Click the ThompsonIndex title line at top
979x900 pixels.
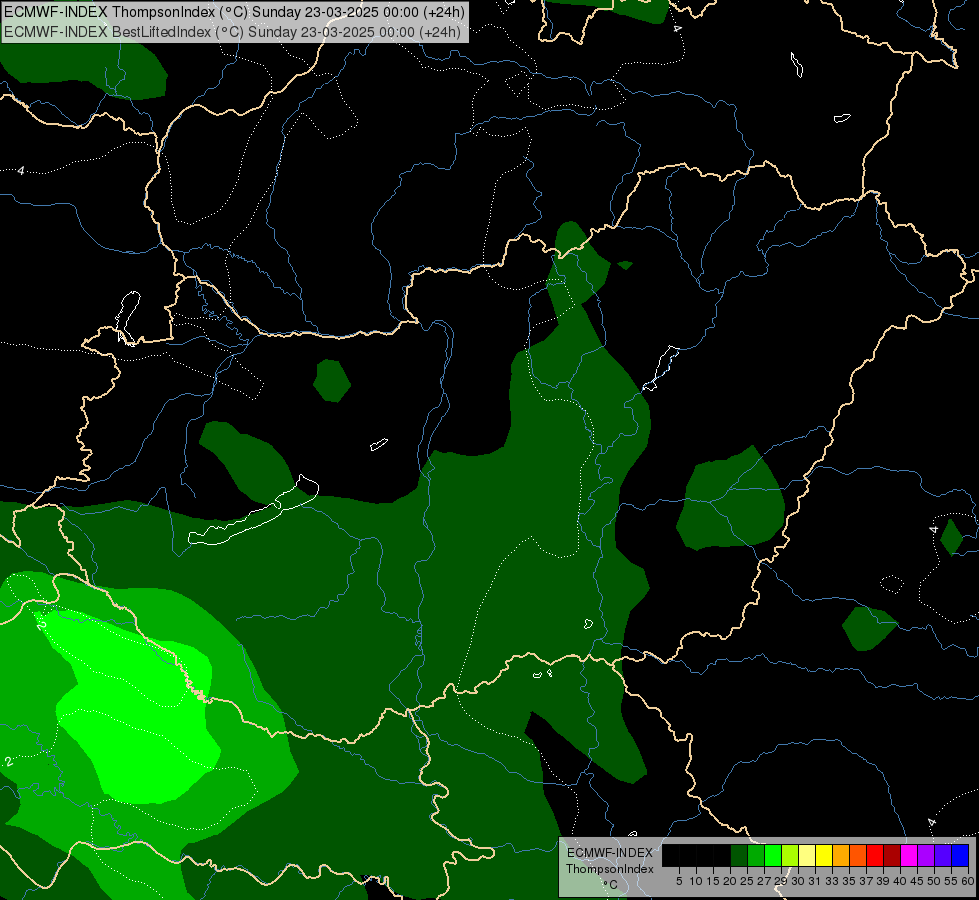[x=234, y=12]
